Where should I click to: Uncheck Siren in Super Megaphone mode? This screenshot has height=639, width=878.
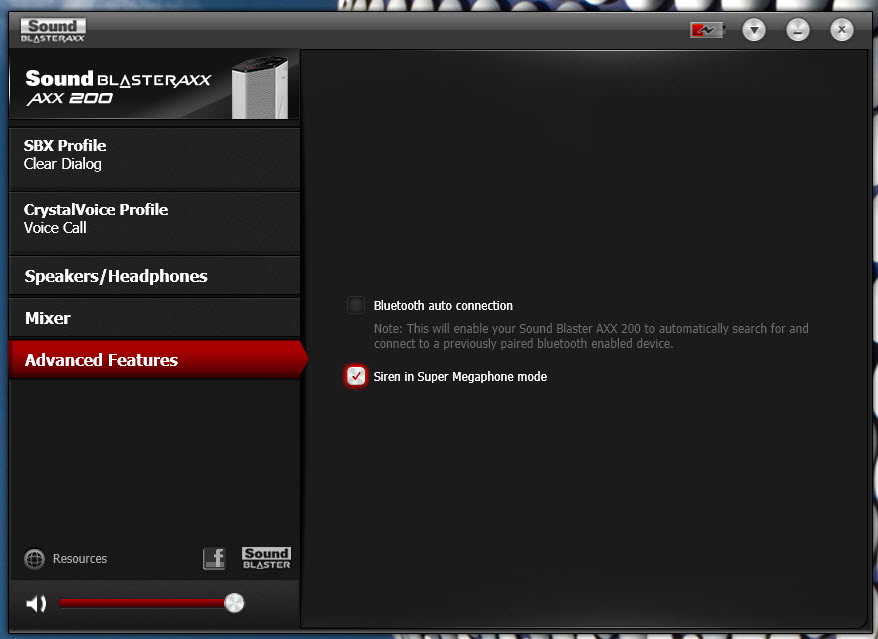click(356, 376)
